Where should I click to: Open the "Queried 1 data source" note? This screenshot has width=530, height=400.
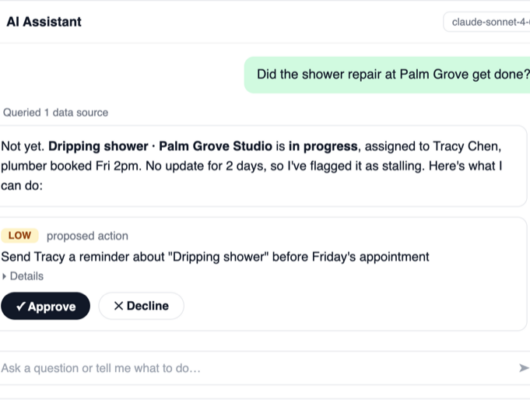tap(55, 113)
